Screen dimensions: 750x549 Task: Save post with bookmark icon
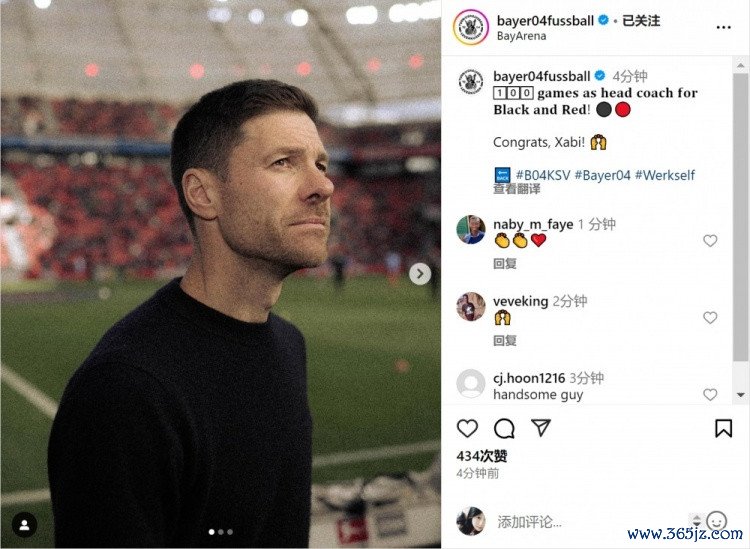tap(723, 428)
